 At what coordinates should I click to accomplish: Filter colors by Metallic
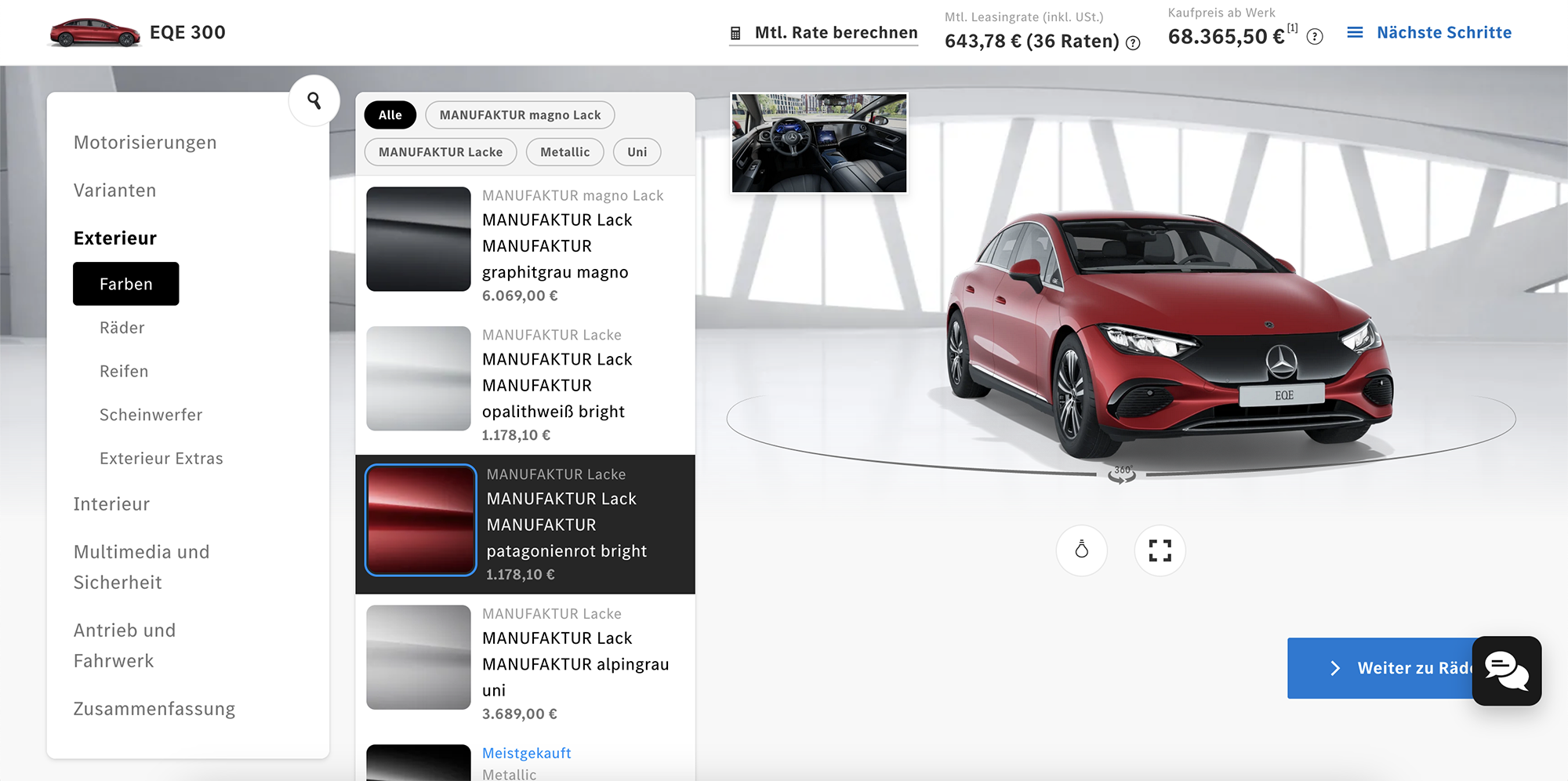(564, 152)
